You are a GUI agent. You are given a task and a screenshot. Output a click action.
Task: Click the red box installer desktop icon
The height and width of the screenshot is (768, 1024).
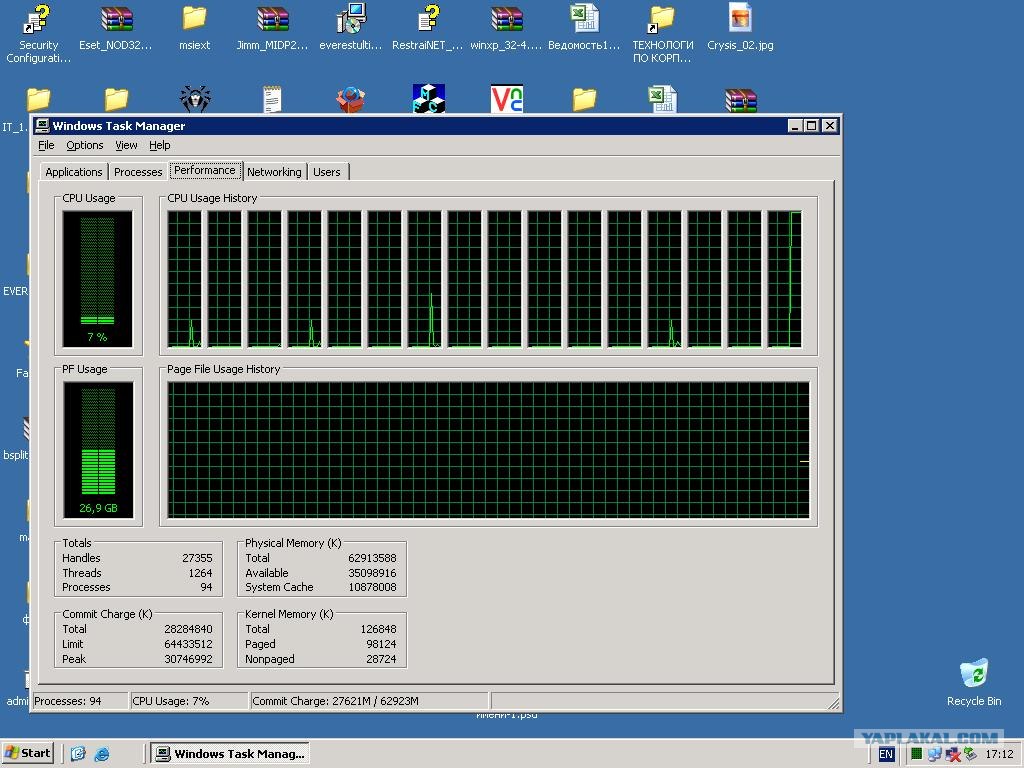coord(351,99)
